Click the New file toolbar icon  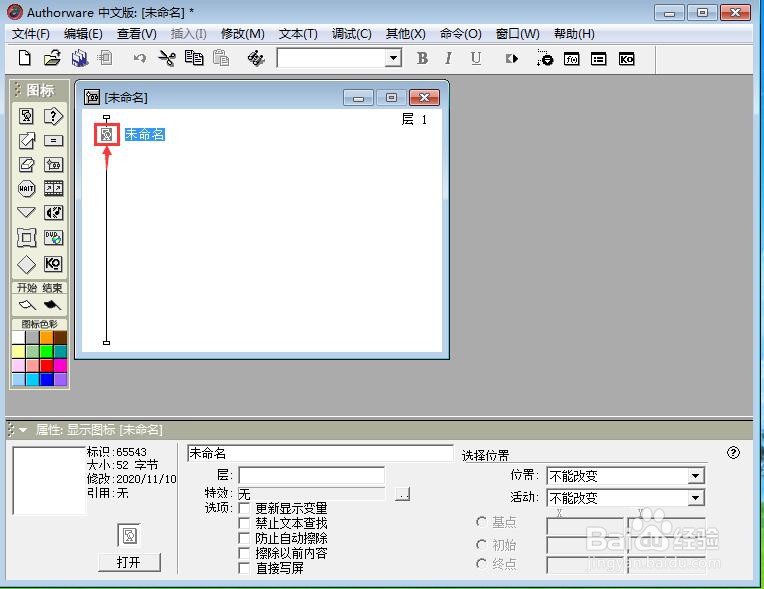24,58
